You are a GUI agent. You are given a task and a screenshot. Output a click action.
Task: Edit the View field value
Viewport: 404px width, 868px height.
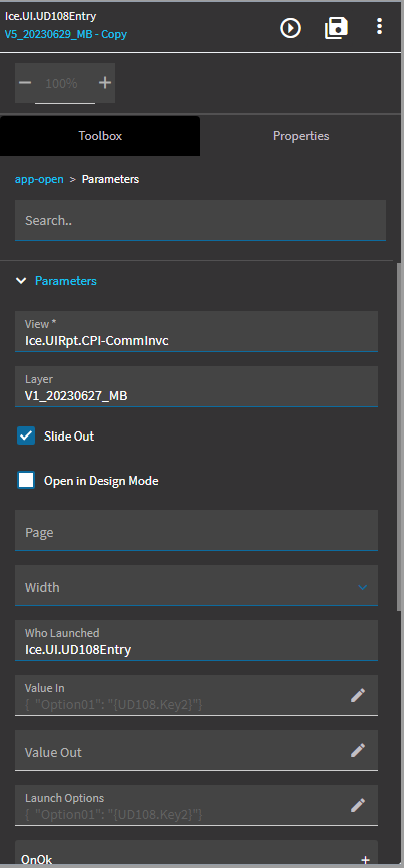click(196, 331)
